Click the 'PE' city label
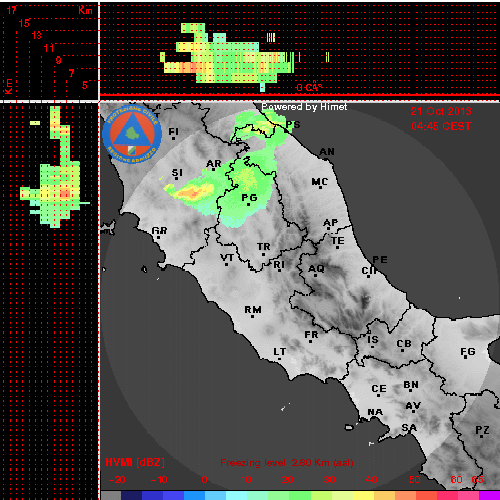 380,259
